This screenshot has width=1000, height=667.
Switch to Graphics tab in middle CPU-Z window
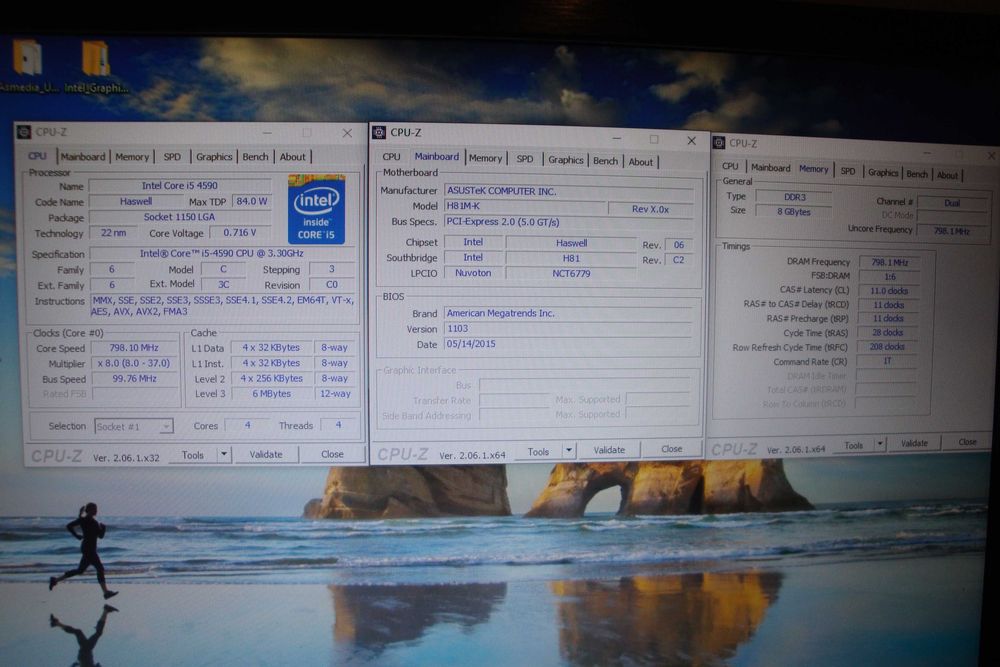[566, 159]
